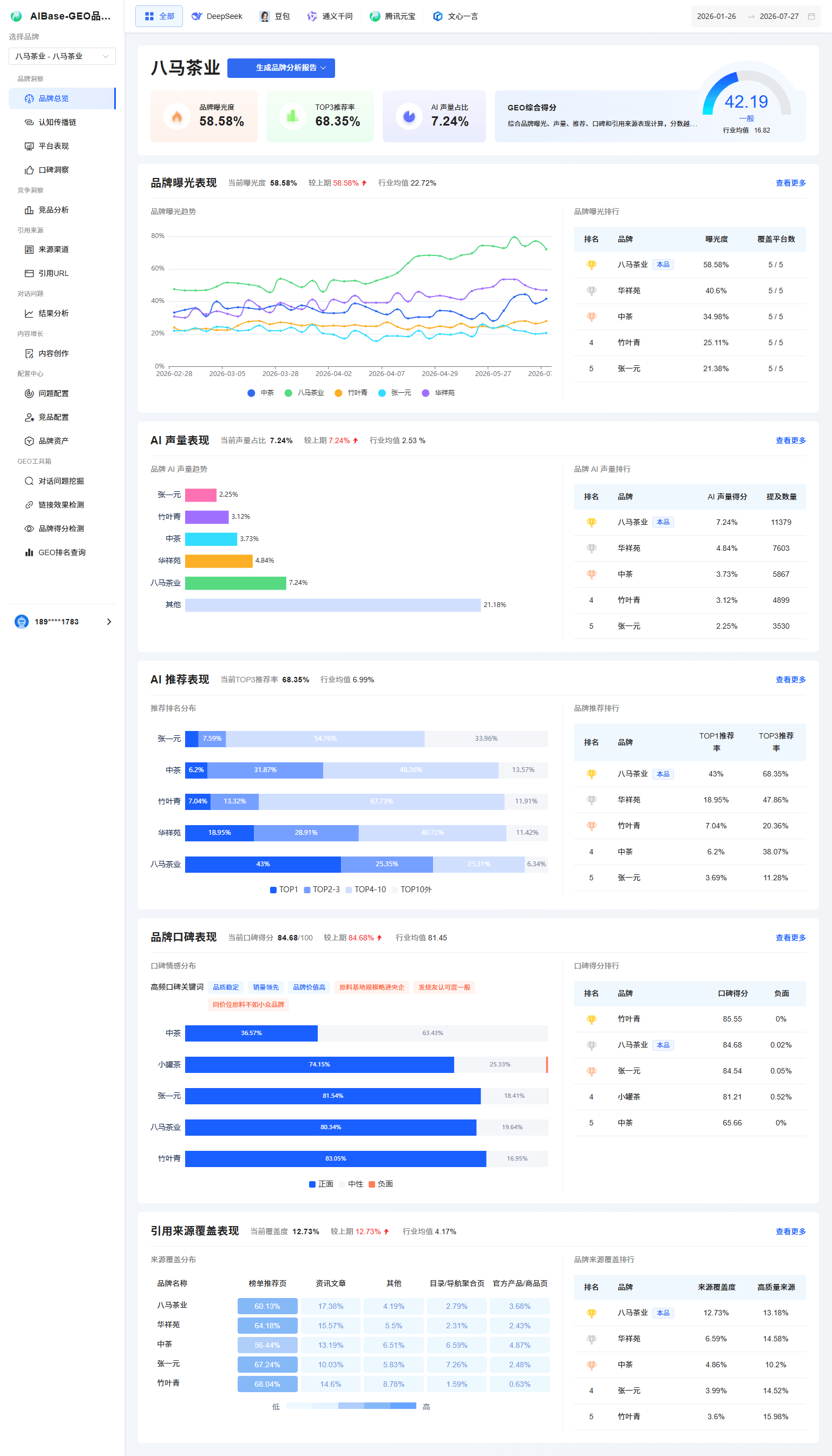
Task: Select the 全部 platform tab
Action: (159, 17)
